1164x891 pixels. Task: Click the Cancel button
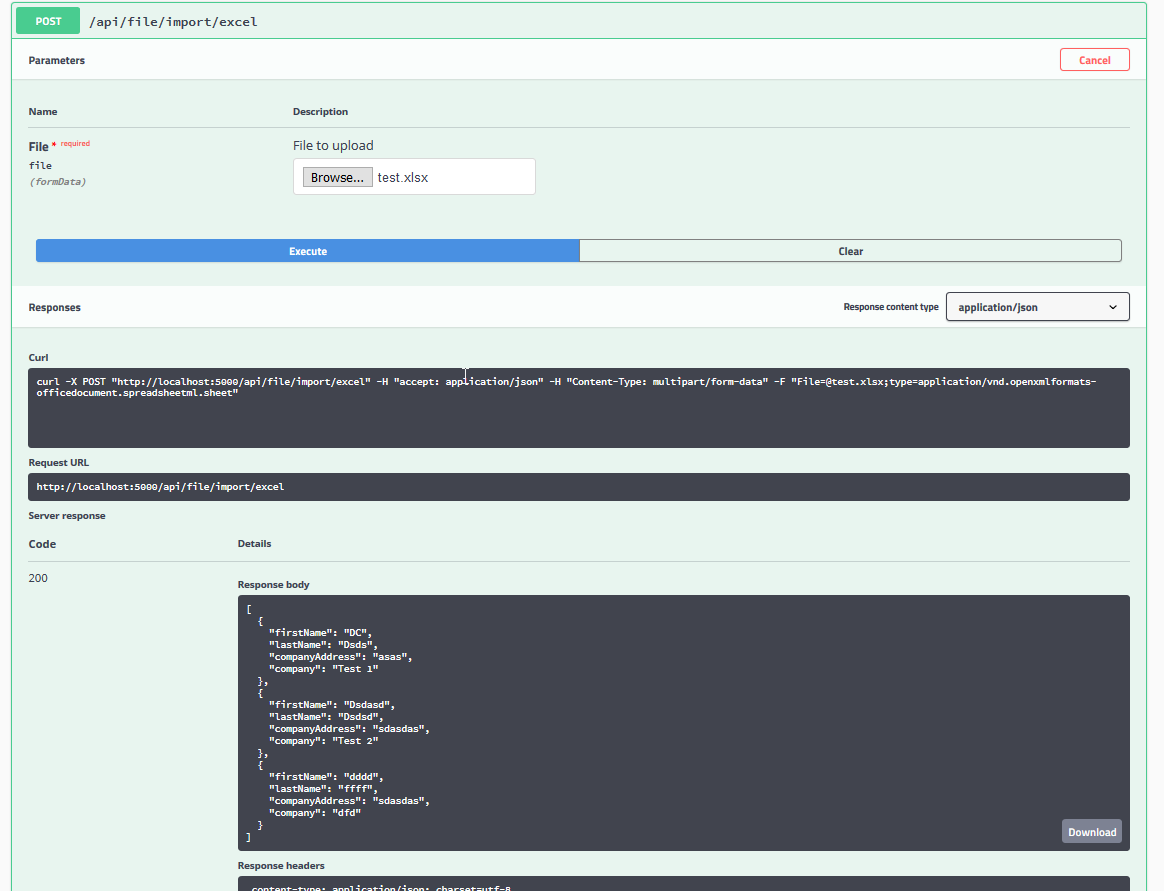pyautogui.click(x=1094, y=60)
